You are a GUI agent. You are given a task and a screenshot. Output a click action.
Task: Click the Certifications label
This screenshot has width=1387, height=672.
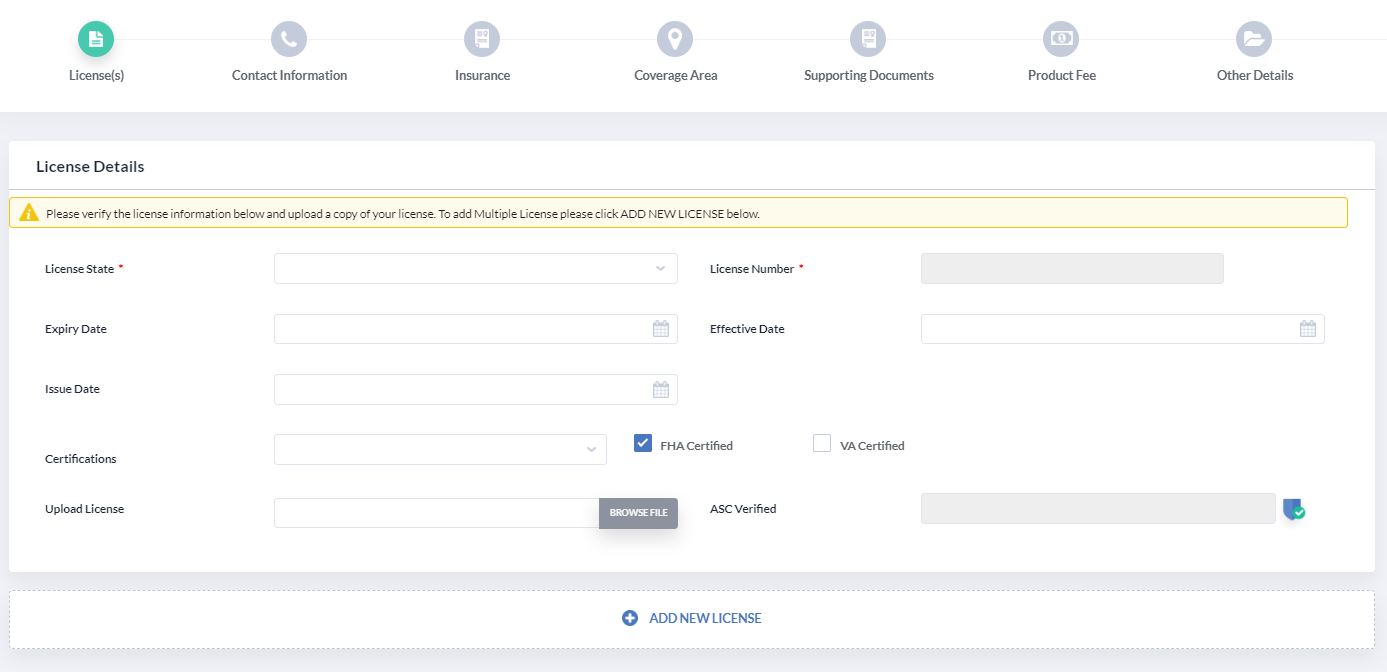(80, 459)
